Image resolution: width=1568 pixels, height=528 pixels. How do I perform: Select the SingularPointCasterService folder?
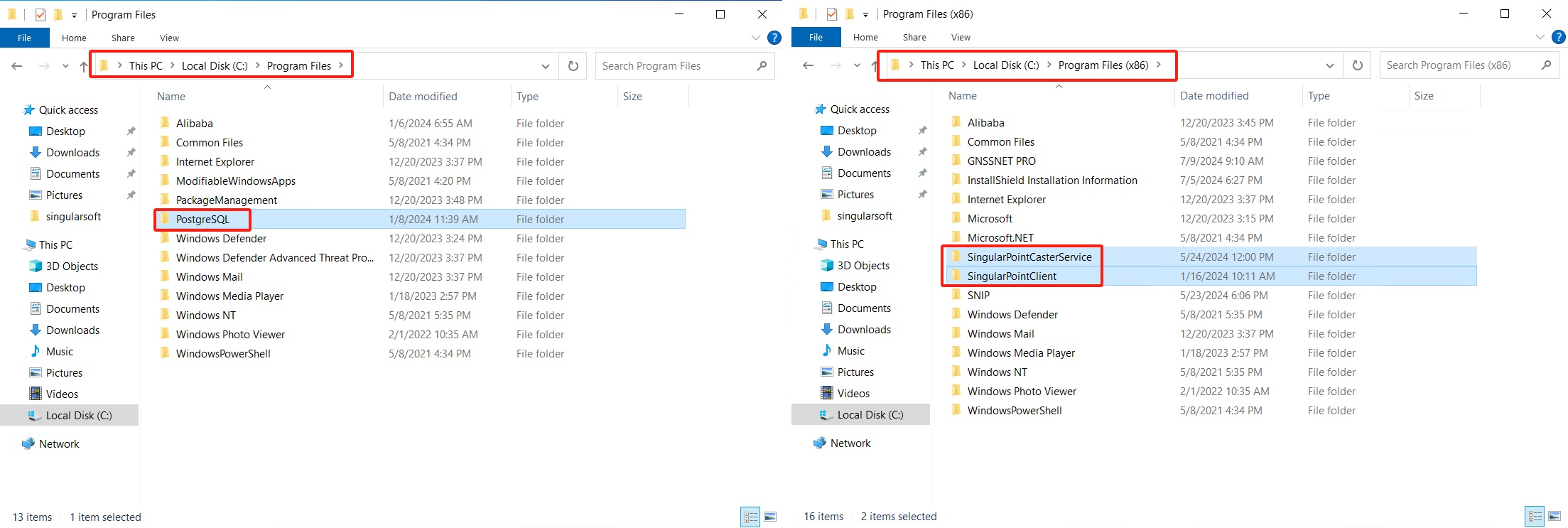[1029, 257]
